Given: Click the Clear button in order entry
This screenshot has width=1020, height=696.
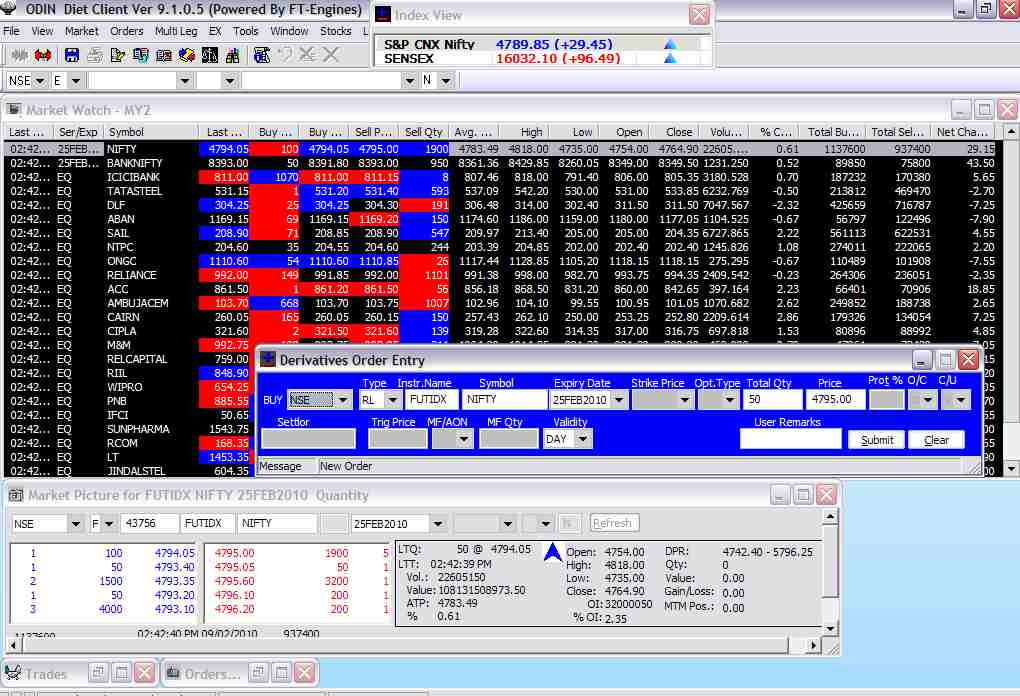Looking at the screenshot, I should [x=936, y=440].
